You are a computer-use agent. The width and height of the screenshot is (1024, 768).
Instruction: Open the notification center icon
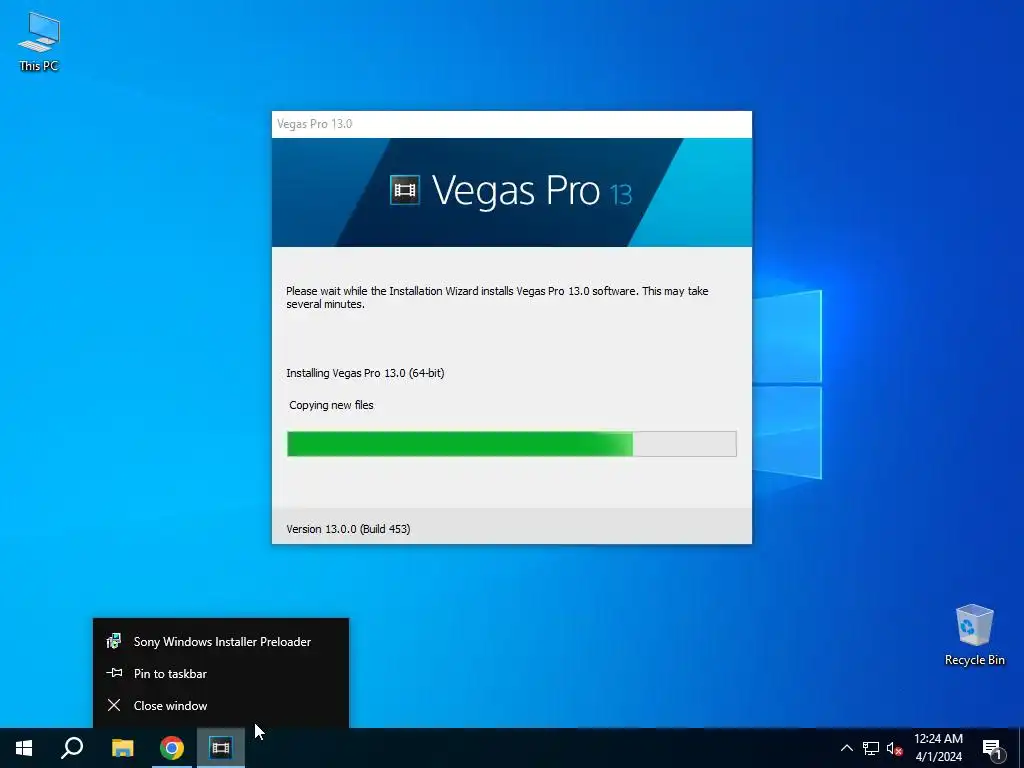tap(992, 748)
